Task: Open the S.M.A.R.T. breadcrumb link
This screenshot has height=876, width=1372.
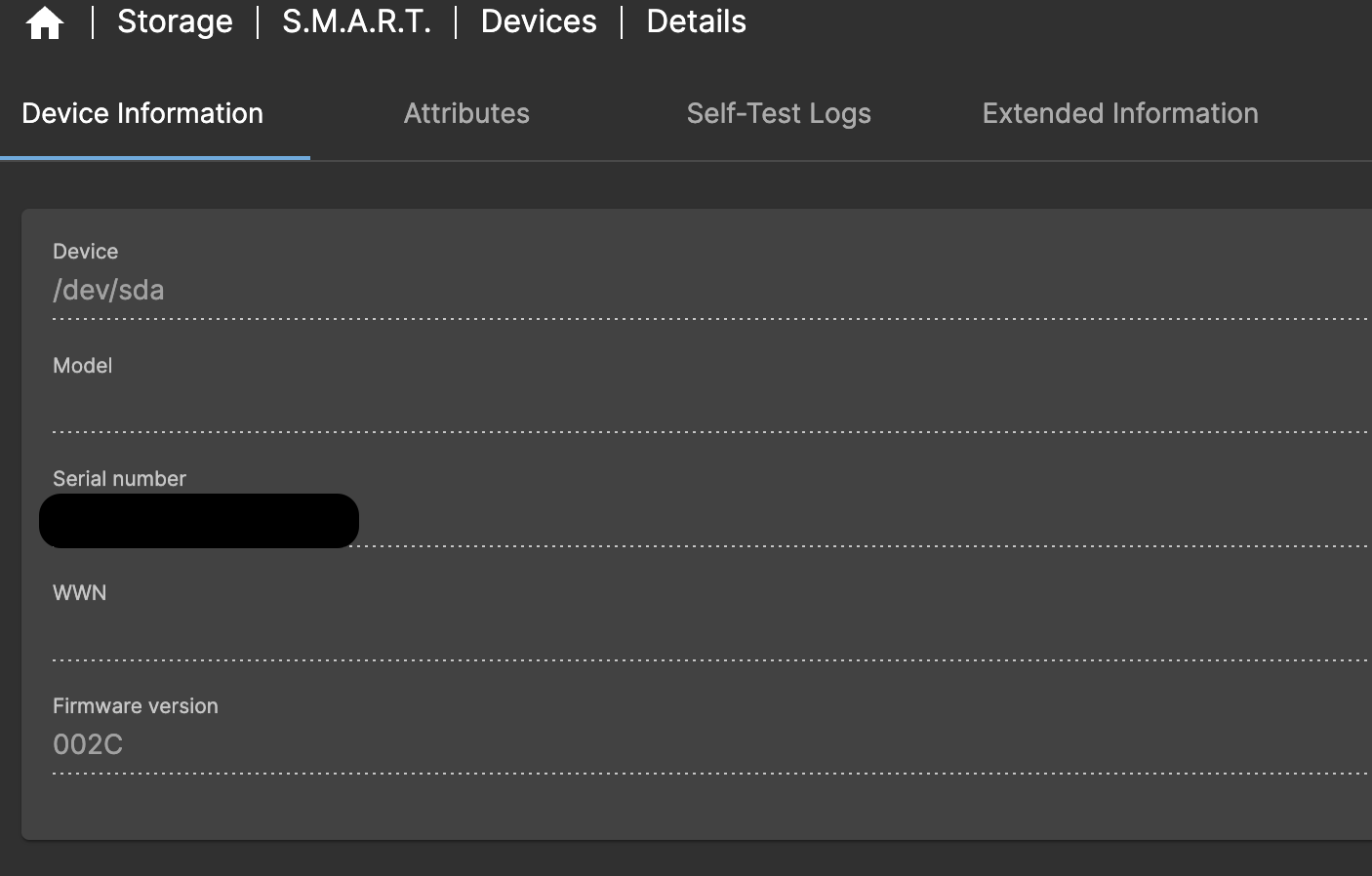Action: click(356, 20)
